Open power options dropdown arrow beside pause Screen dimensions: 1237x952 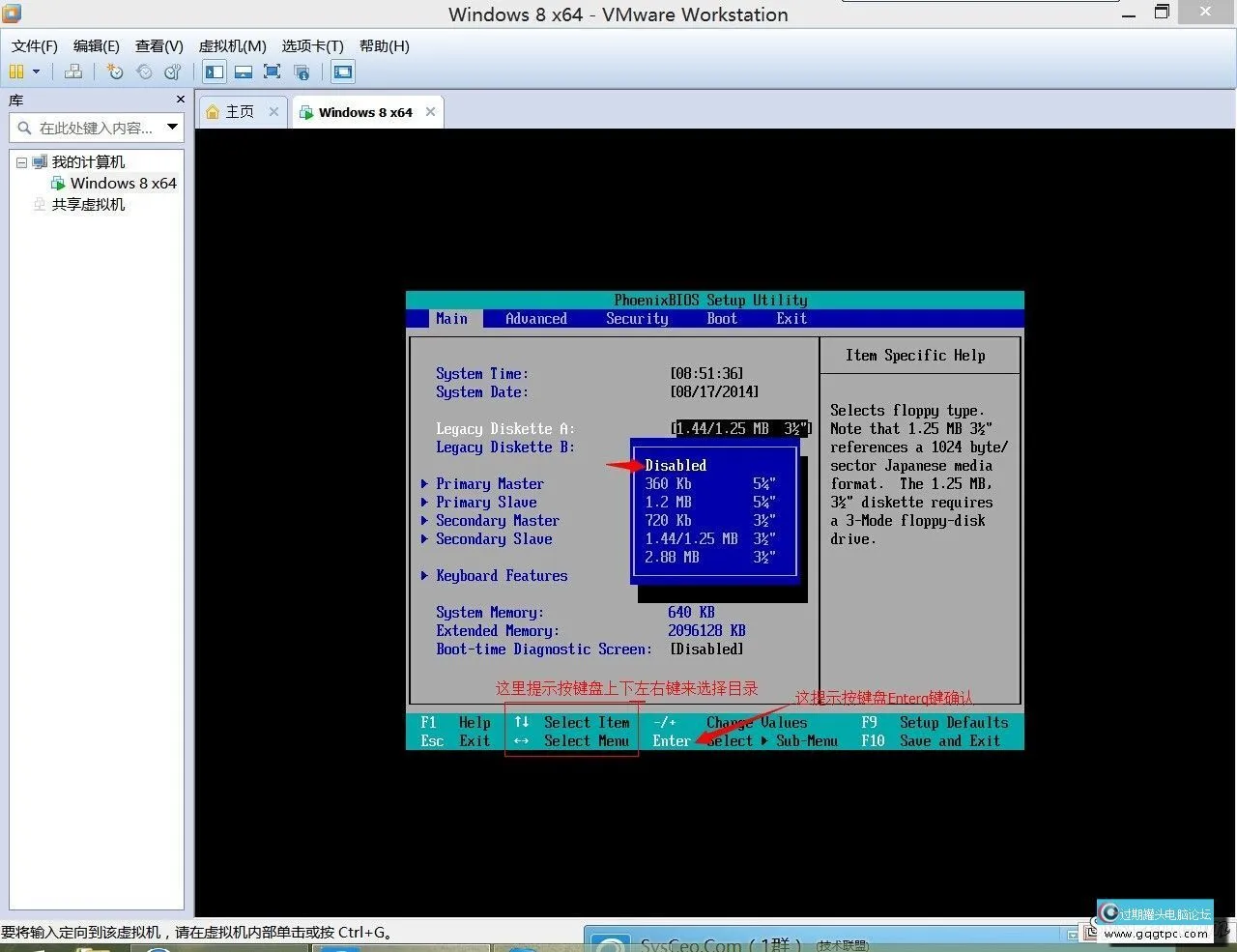(x=37, y=72)
